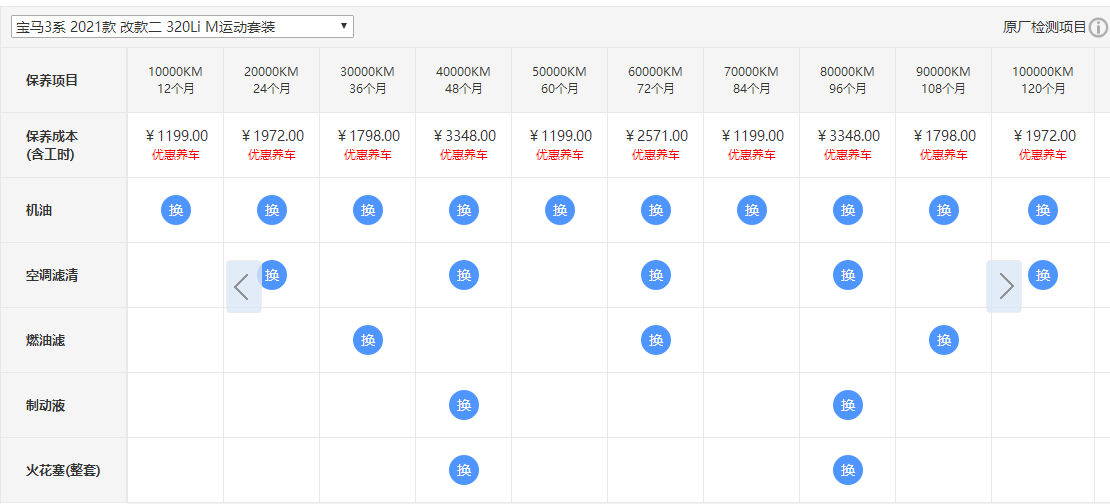The width and height of the screenshot is (1110, 504).
Task: Click 机油 换 icon under 100000KM
Action: pos(1043,210)
